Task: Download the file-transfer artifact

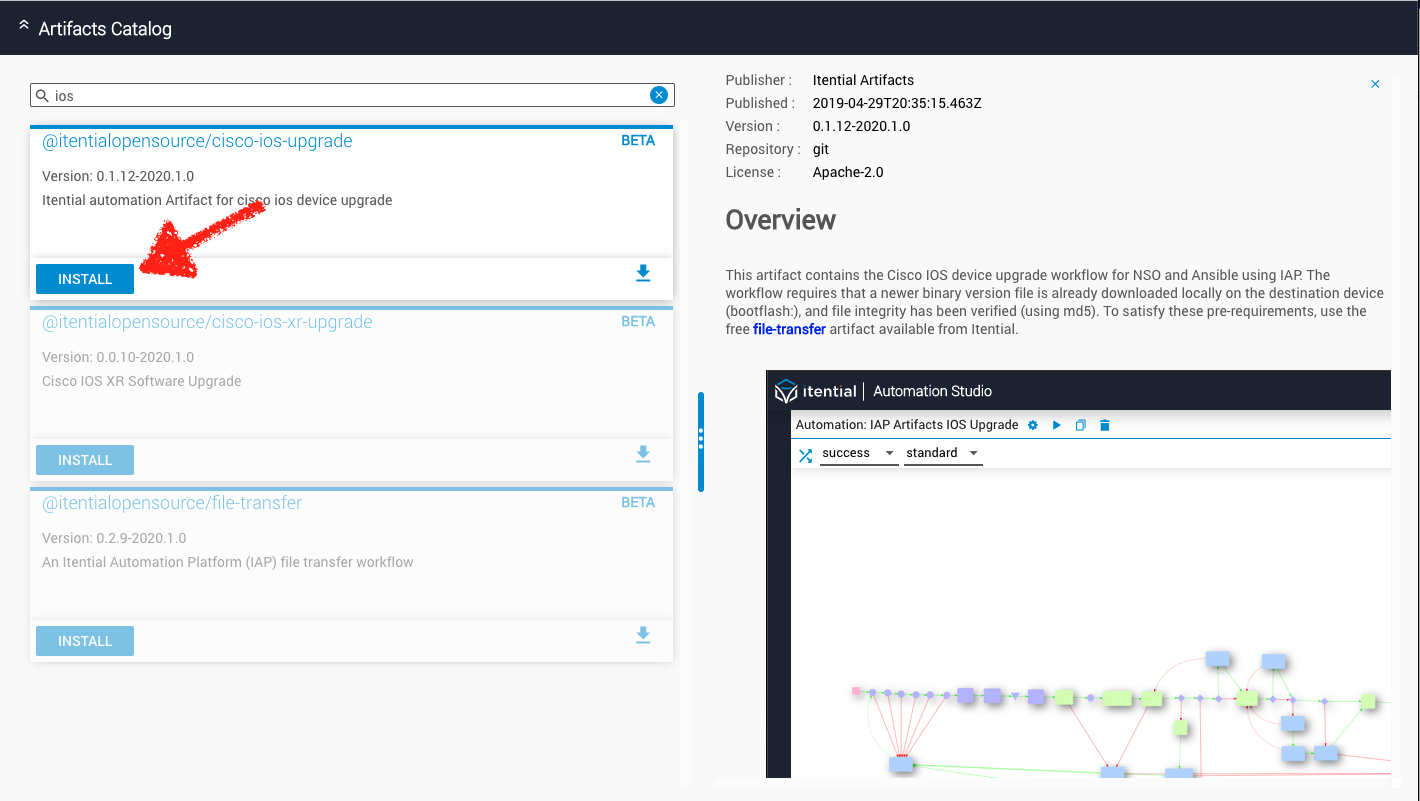Action: [x=643, y=635]
